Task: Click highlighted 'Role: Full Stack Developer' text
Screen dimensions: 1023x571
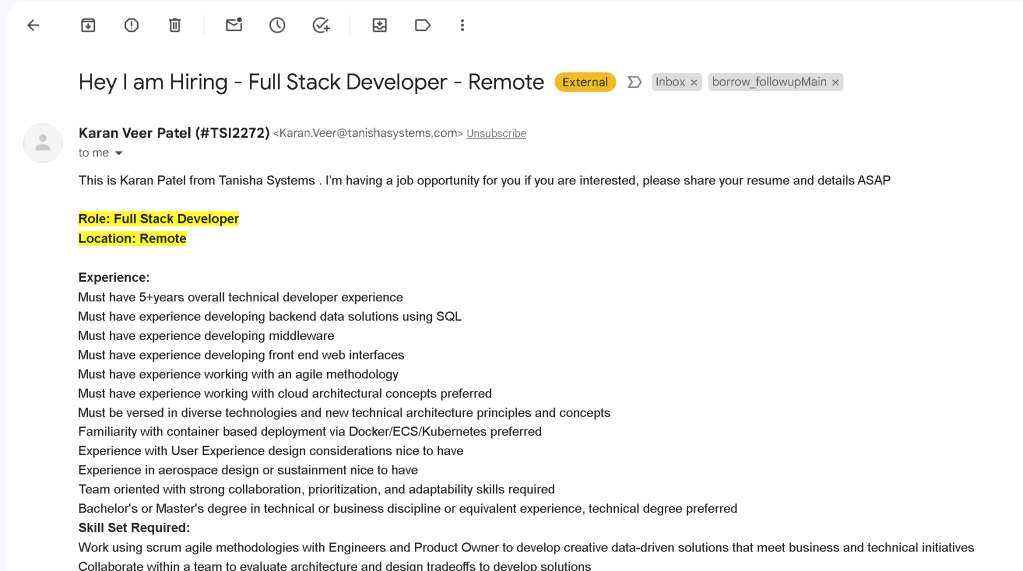Action: click(159, 219)
